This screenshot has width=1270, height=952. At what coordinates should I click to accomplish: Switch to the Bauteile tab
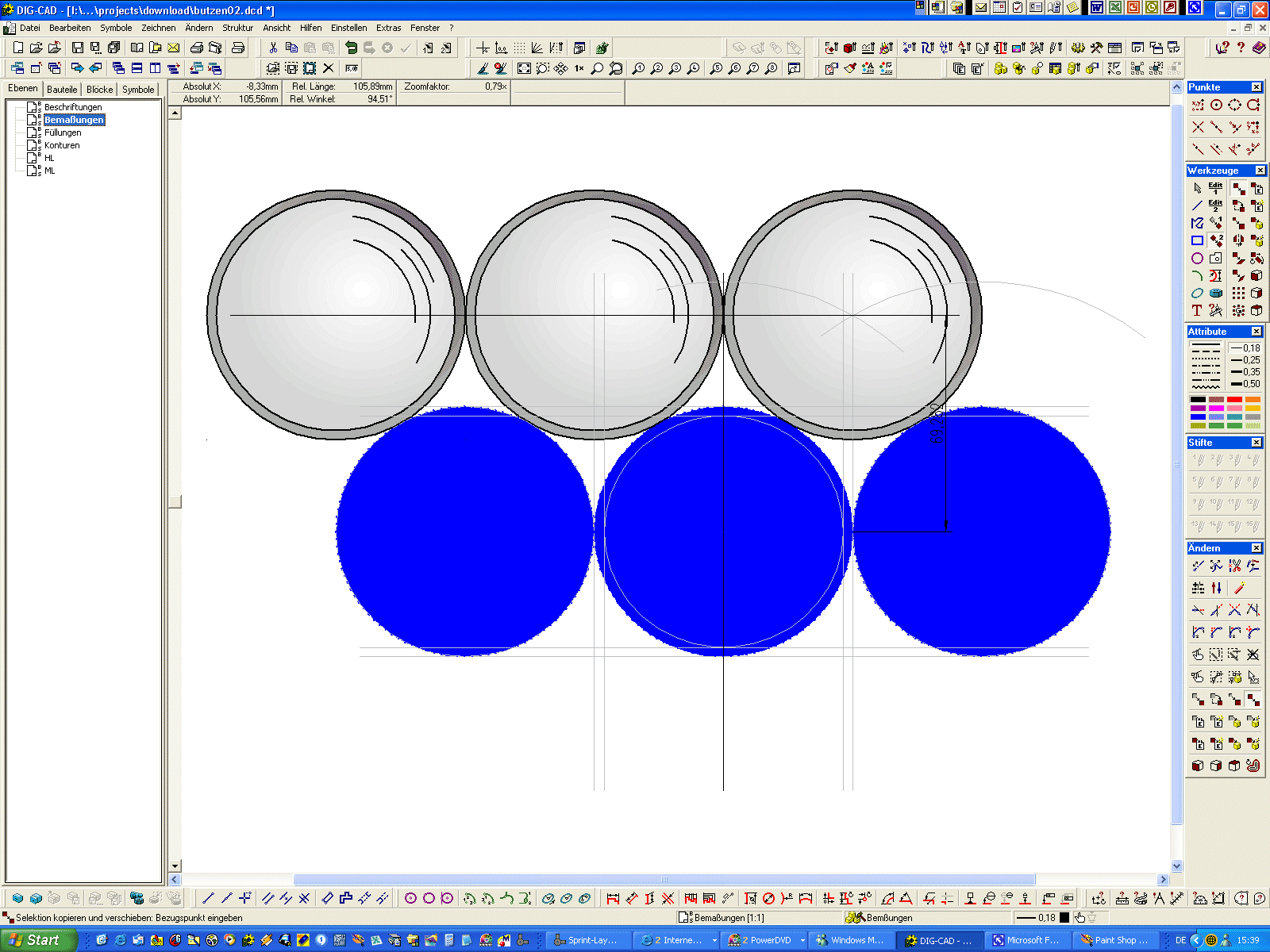click(x=62, y=90)
